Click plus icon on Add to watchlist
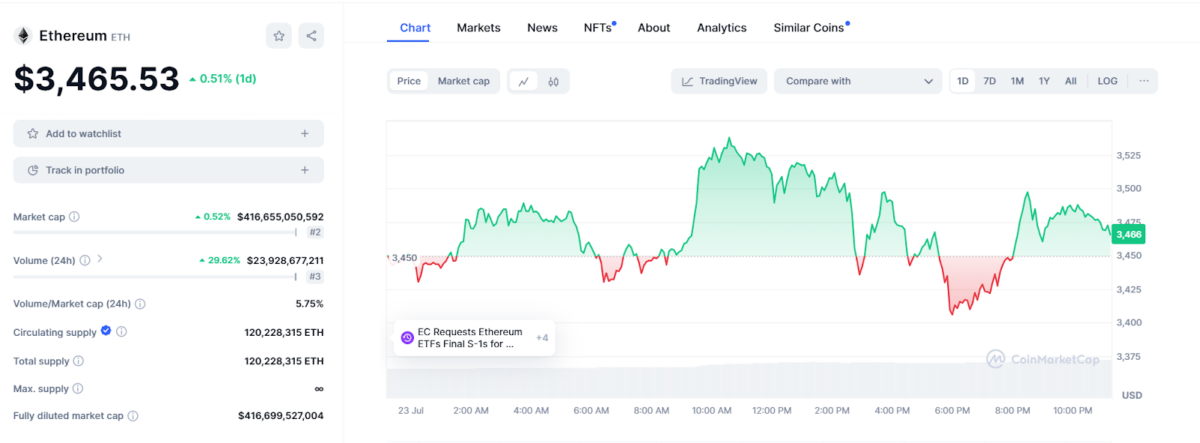 pyautogui.click(x=305, y=133)
